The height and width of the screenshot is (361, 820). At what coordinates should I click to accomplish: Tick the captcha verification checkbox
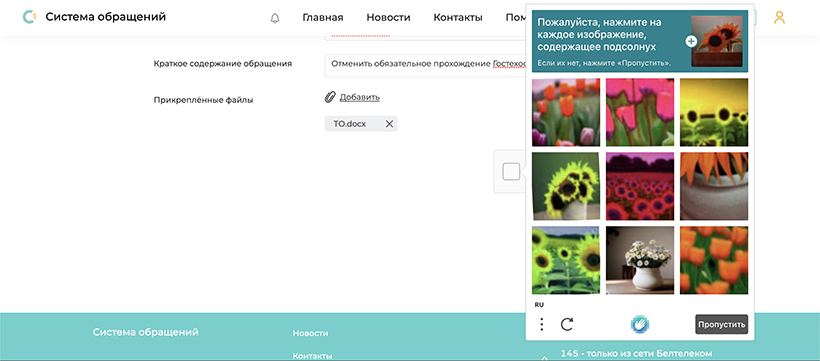pyautogui.click(x=511, y=172)
